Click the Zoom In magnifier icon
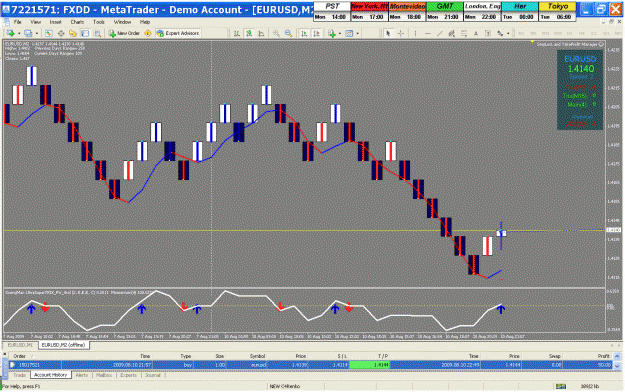This screenshot has width=625, height=392. pyautogui.click(x=276, y=33)
